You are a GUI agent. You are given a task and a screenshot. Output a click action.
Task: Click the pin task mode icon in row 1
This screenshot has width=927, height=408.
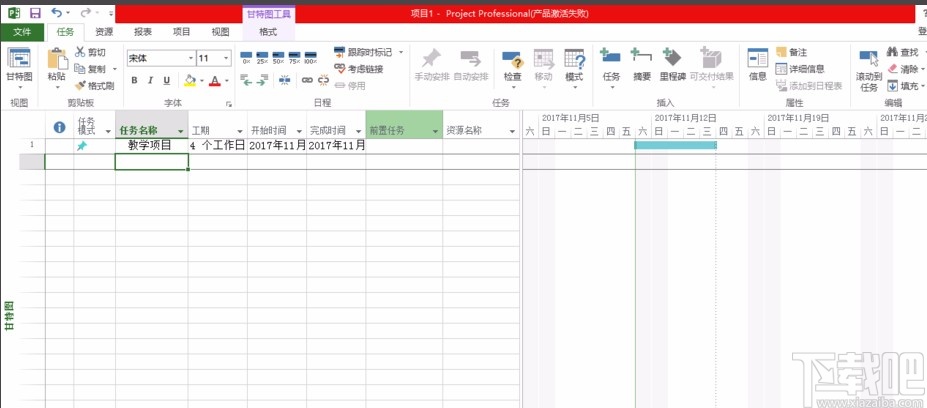pos(82,145)
